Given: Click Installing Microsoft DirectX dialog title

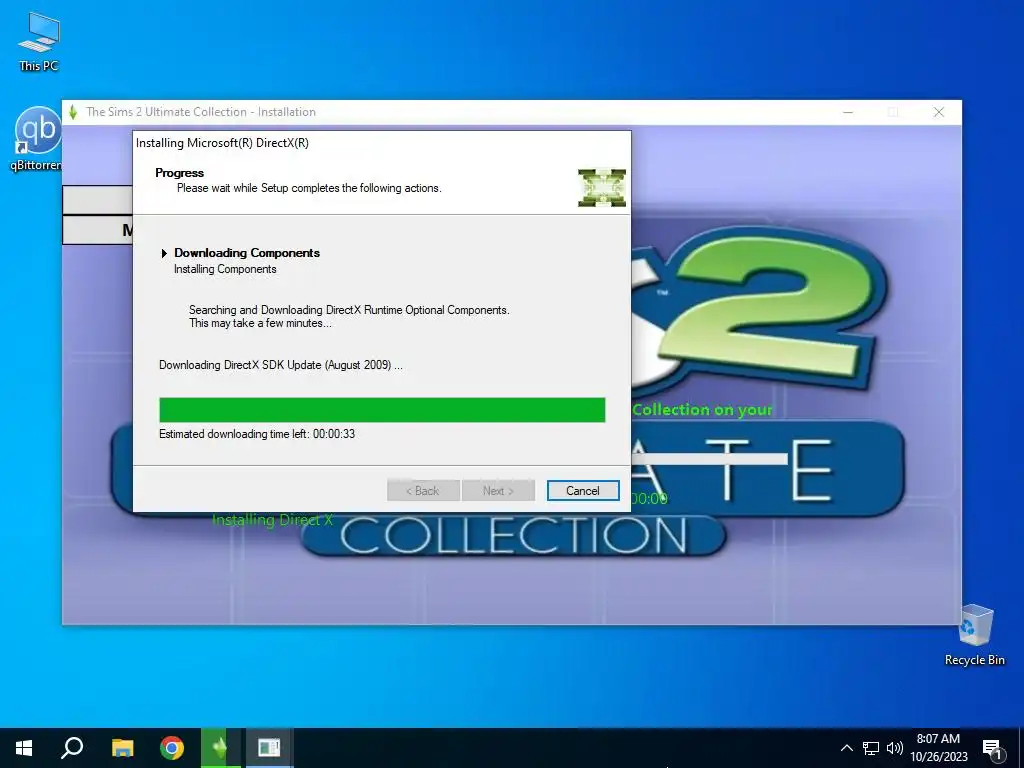Looking at the screenshot, I should [222, 143].
